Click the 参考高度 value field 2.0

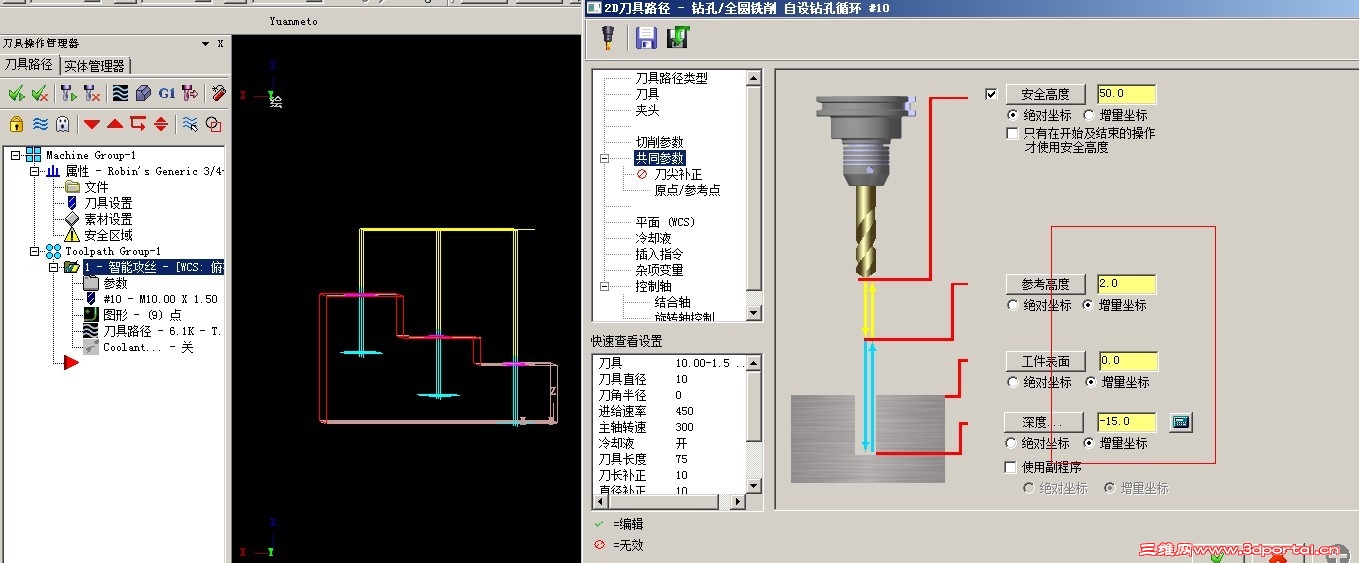click(x=1126, y=284)
